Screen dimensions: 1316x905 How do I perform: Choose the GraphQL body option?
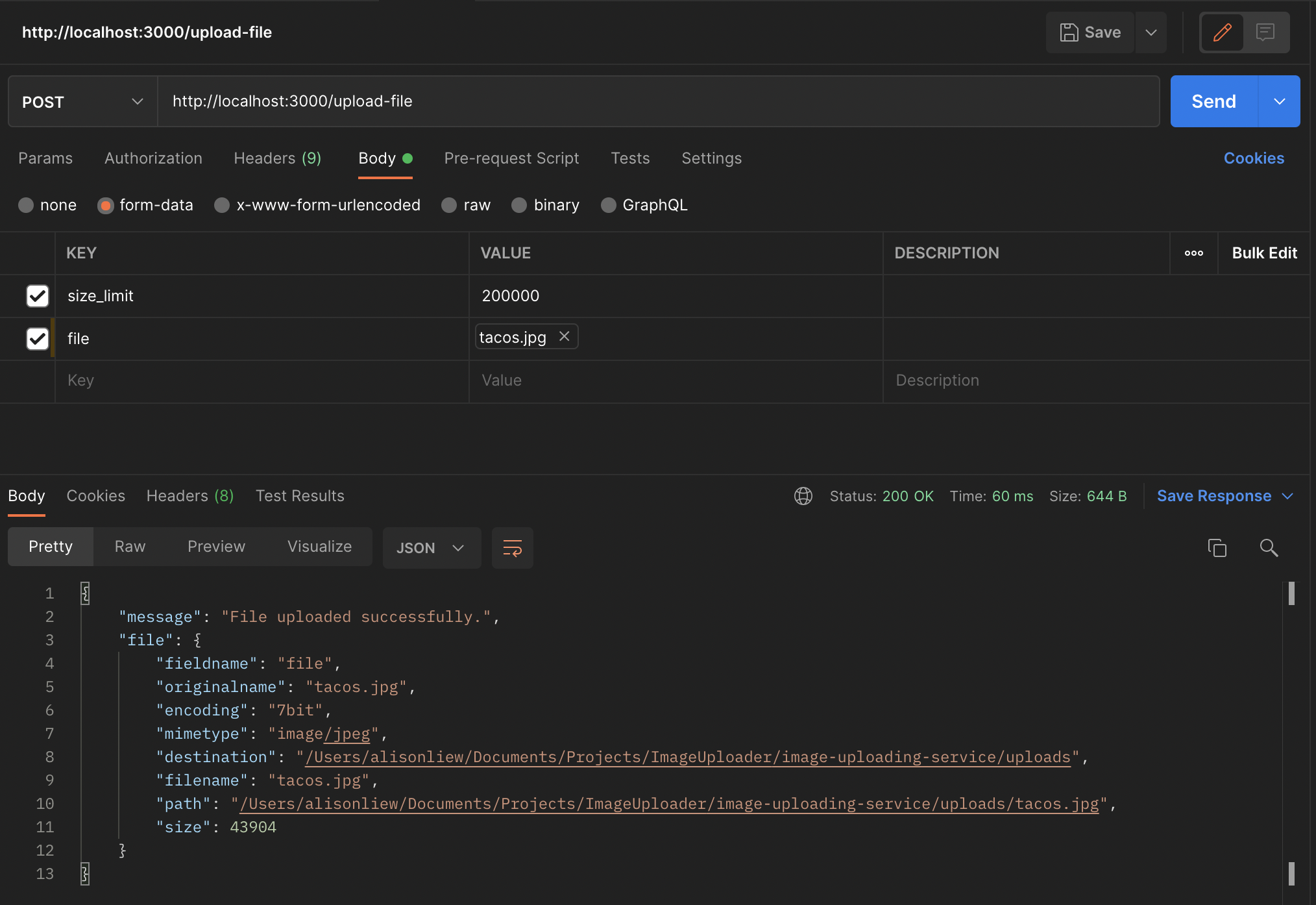pyautogui.click(x=609, y=205)
